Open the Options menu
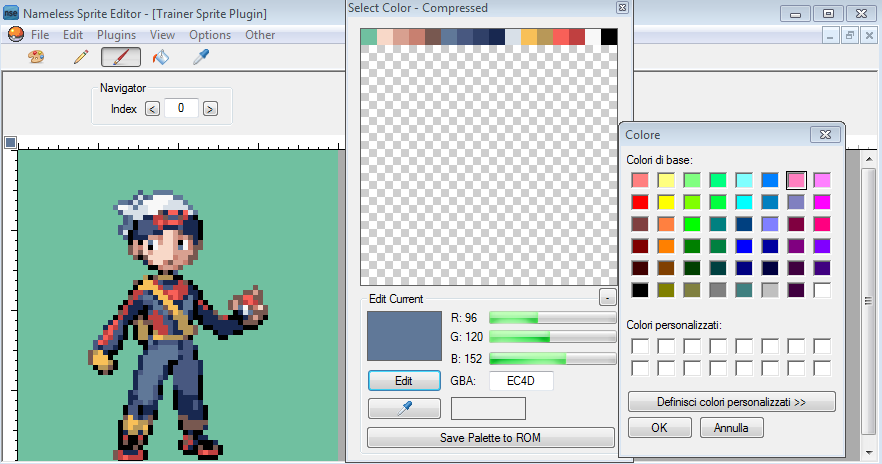Viewport: 882px width, 464px height. coord(210,35)
